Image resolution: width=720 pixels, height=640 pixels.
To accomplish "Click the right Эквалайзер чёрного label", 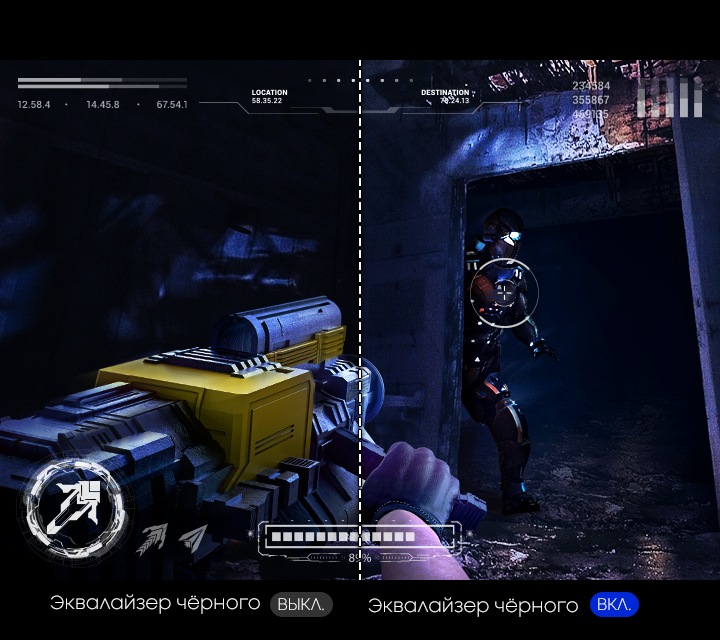I will [473, 605].
